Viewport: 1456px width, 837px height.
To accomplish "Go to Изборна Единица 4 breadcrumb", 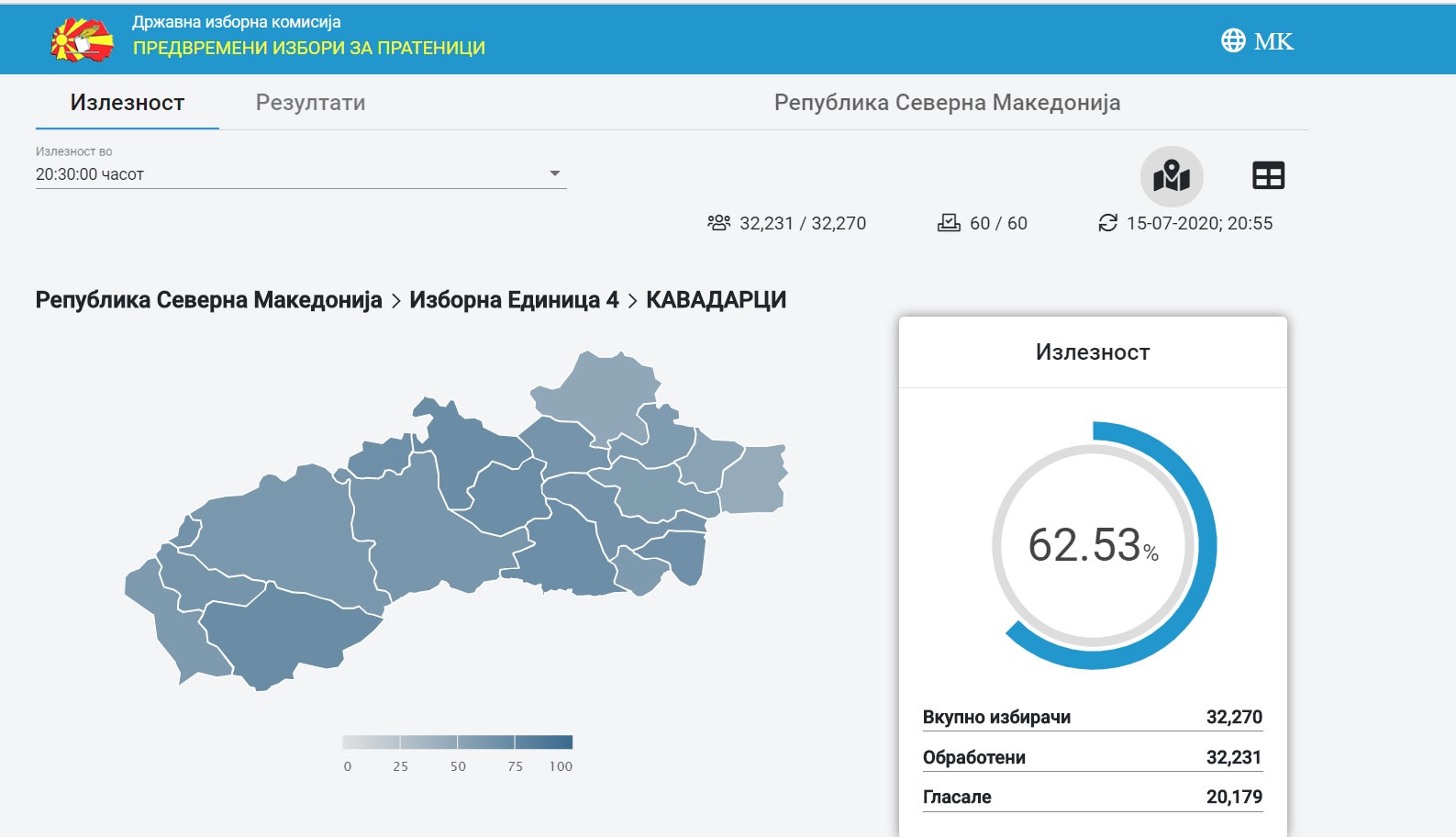I will (x=514, y=300).
